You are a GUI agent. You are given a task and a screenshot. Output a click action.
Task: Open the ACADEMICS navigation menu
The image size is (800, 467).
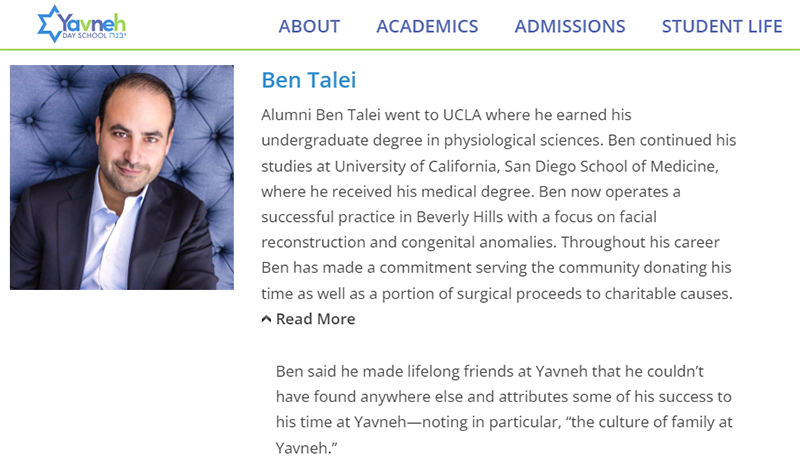point(427,26)
